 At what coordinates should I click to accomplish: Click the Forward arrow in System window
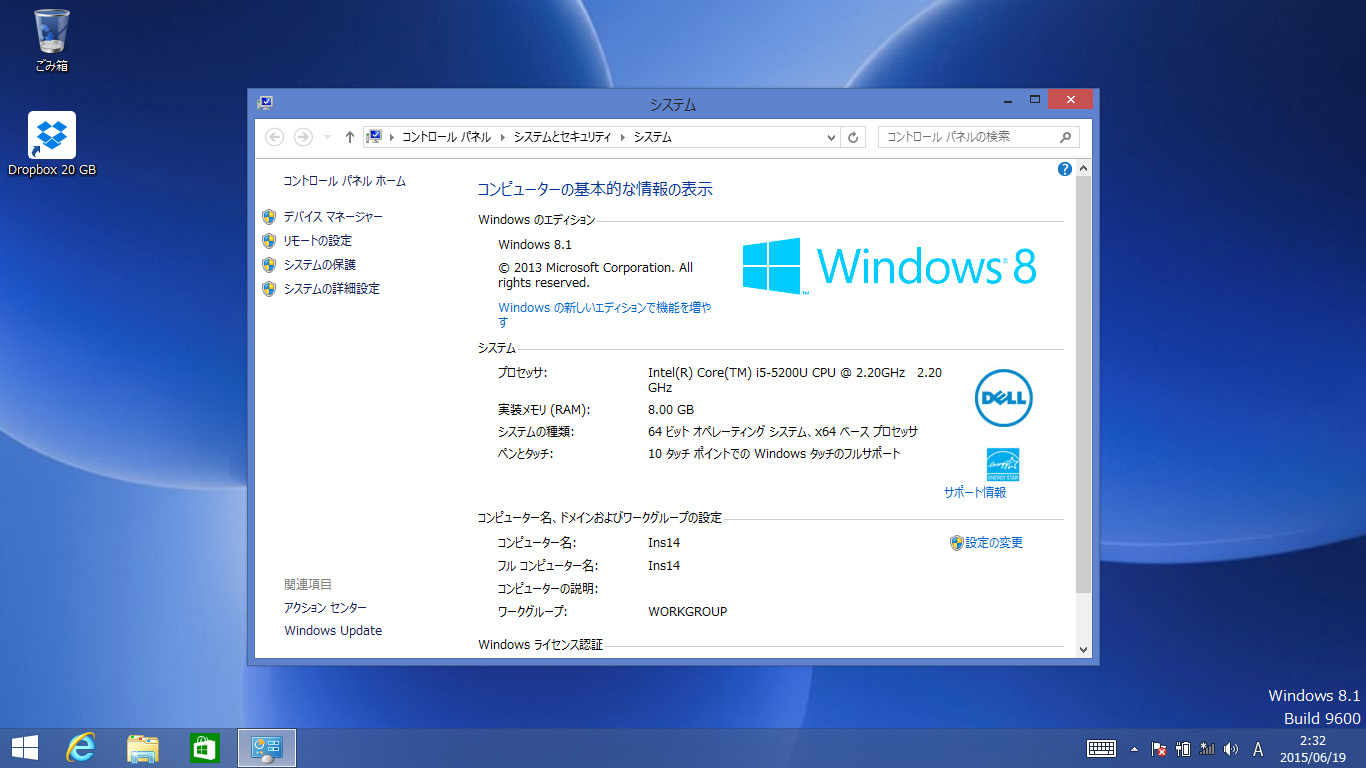pos(304,137)
